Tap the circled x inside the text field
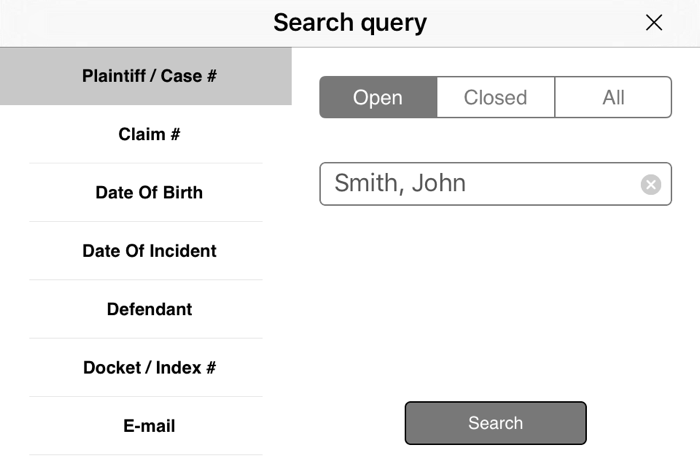The height and width of the screenshot is (467, 700). click(651, 184)
